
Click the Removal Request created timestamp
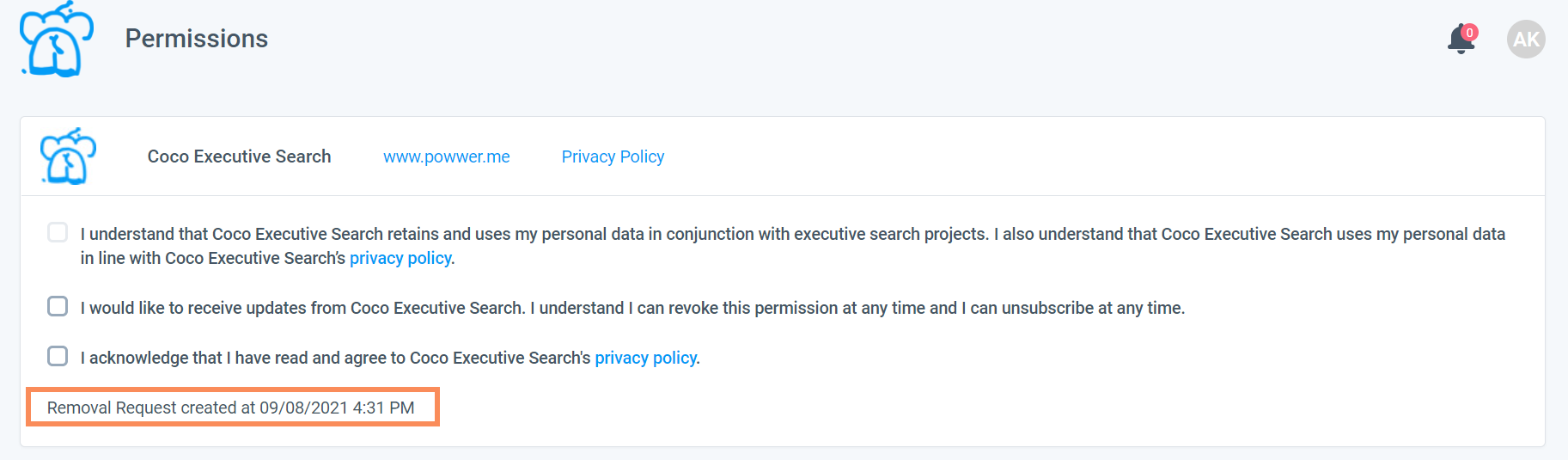coord(231,408)
